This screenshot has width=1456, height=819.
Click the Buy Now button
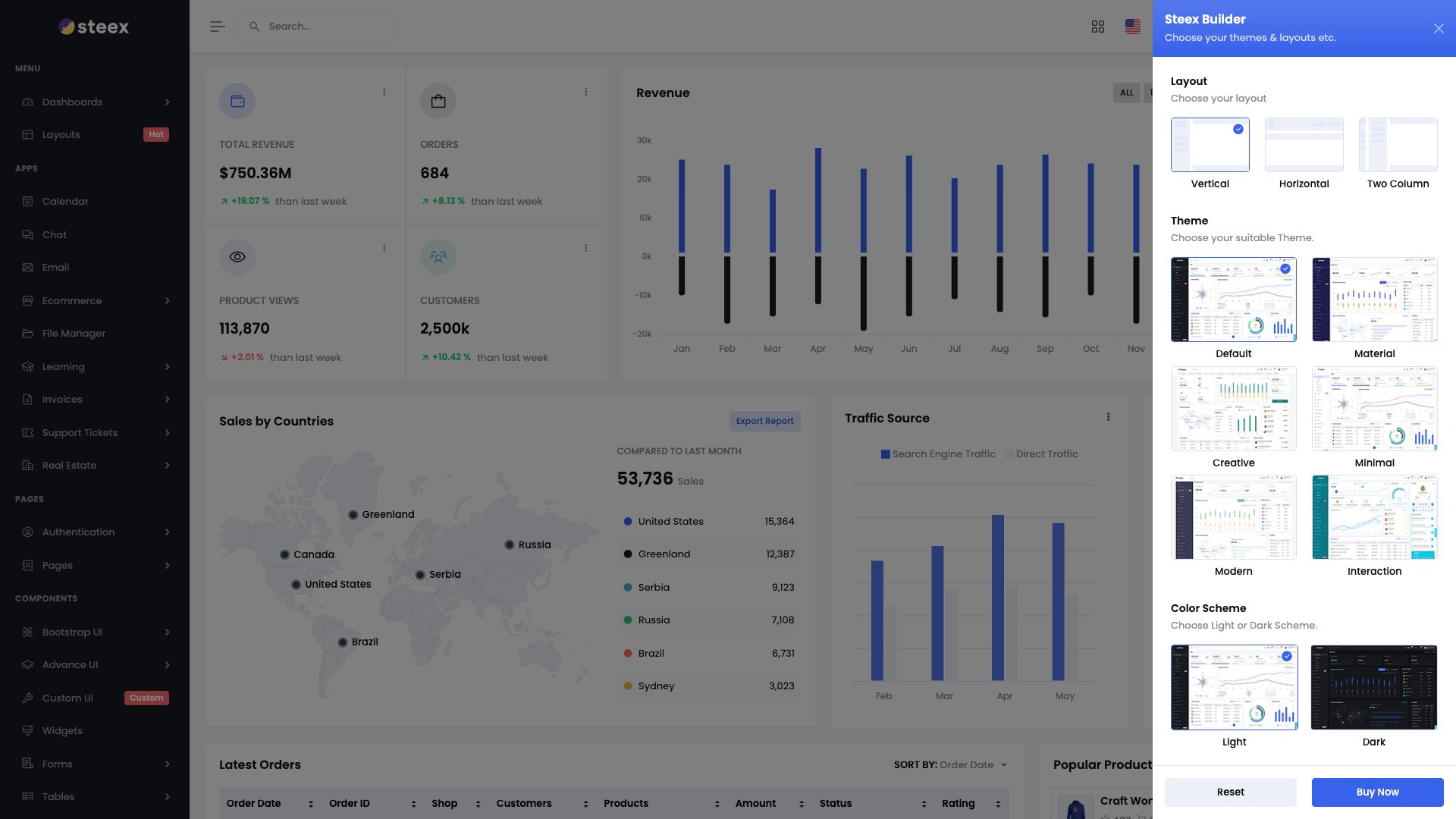coord(1377,792)
